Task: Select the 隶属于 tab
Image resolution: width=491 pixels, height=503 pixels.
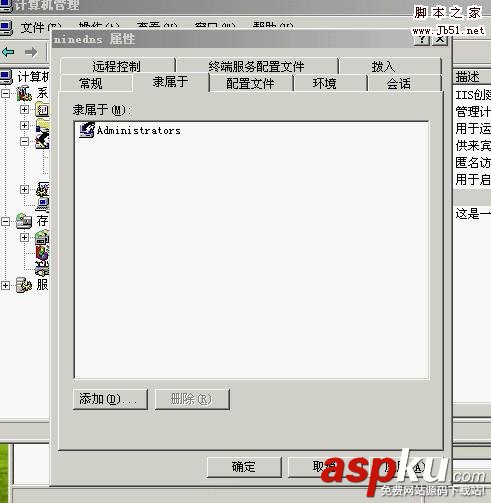Action: pyautogui.click(x=171, y=82)
